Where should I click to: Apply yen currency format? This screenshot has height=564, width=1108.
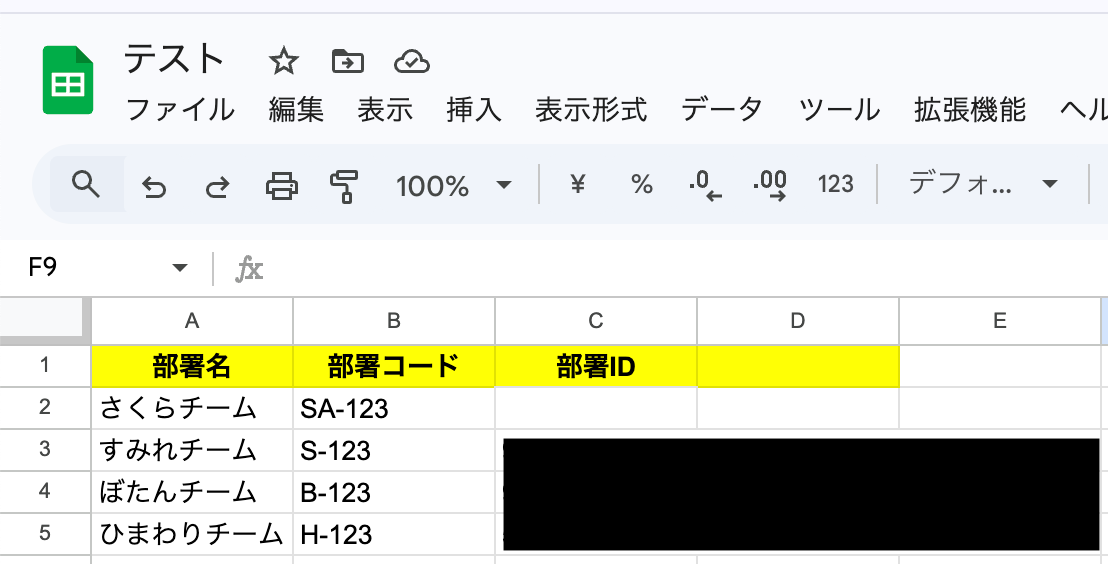click(x=578, y=184)
